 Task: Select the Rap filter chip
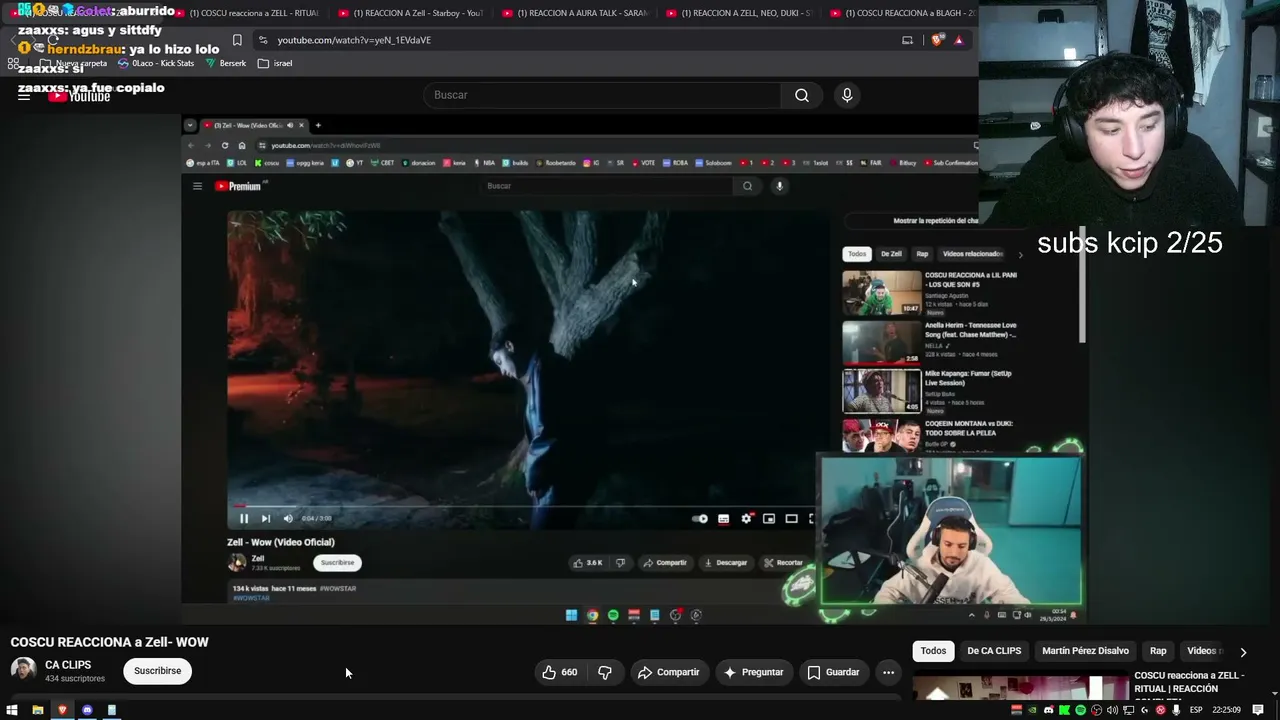pyautogui.click(x=1158, y=651)
